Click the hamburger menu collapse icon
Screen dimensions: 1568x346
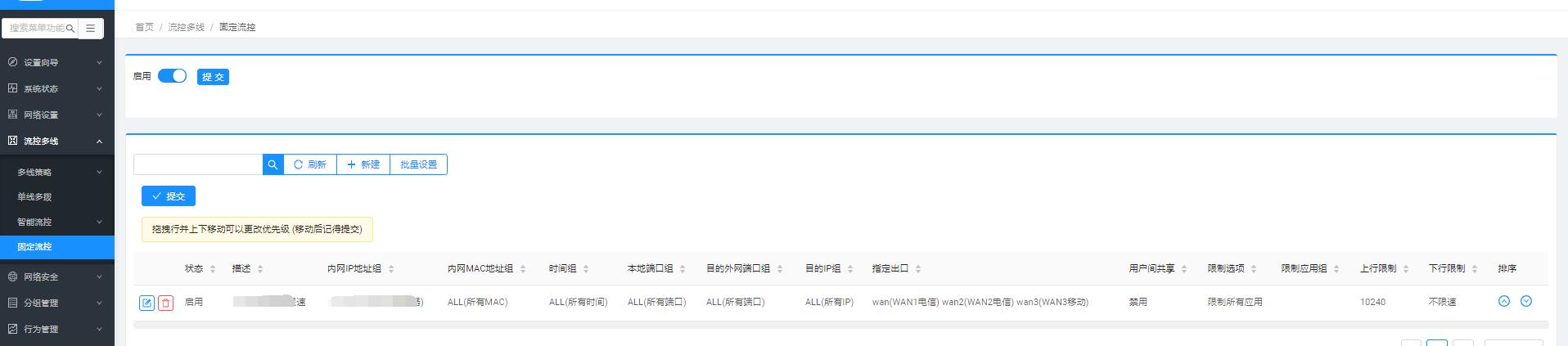point(91,28)
